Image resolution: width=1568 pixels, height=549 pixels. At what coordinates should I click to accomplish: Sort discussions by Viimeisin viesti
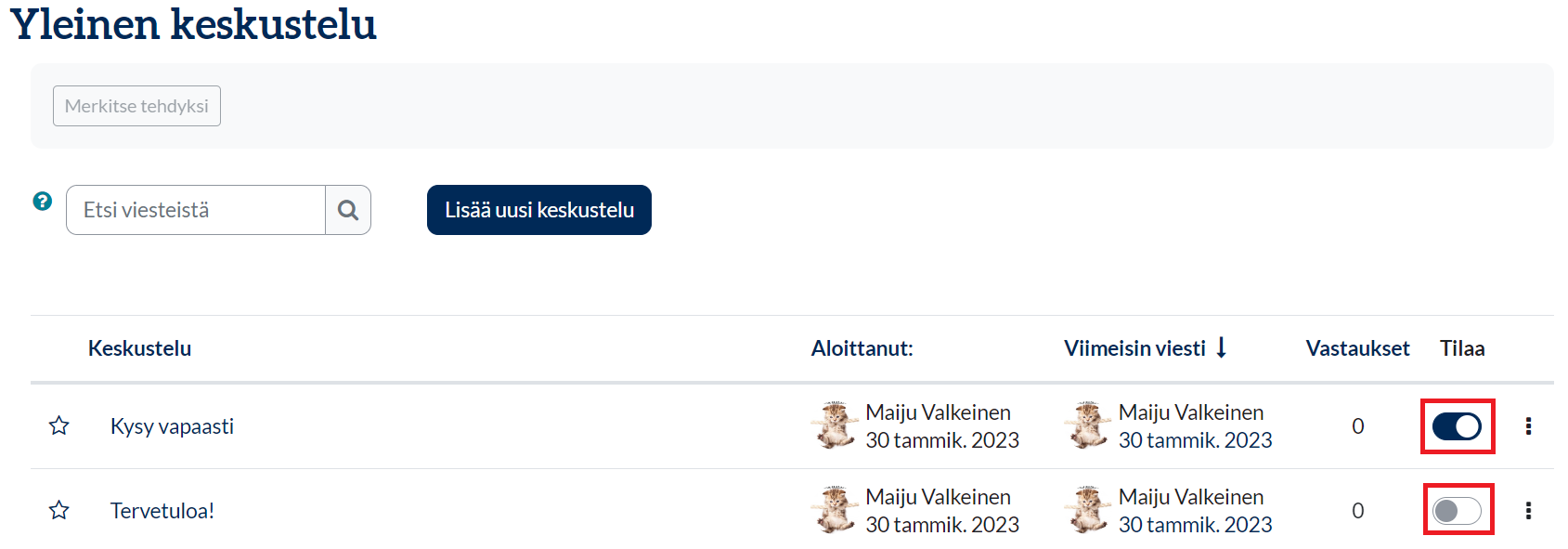point(1134,348)
